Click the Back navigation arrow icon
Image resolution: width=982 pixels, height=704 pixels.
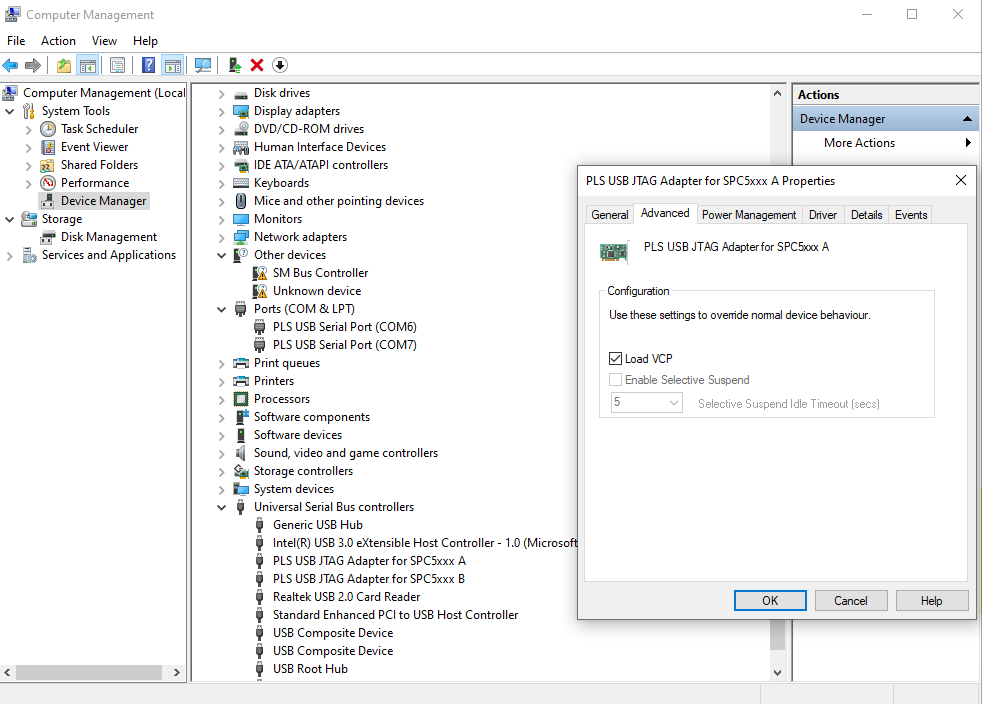(x=10, y=65)
